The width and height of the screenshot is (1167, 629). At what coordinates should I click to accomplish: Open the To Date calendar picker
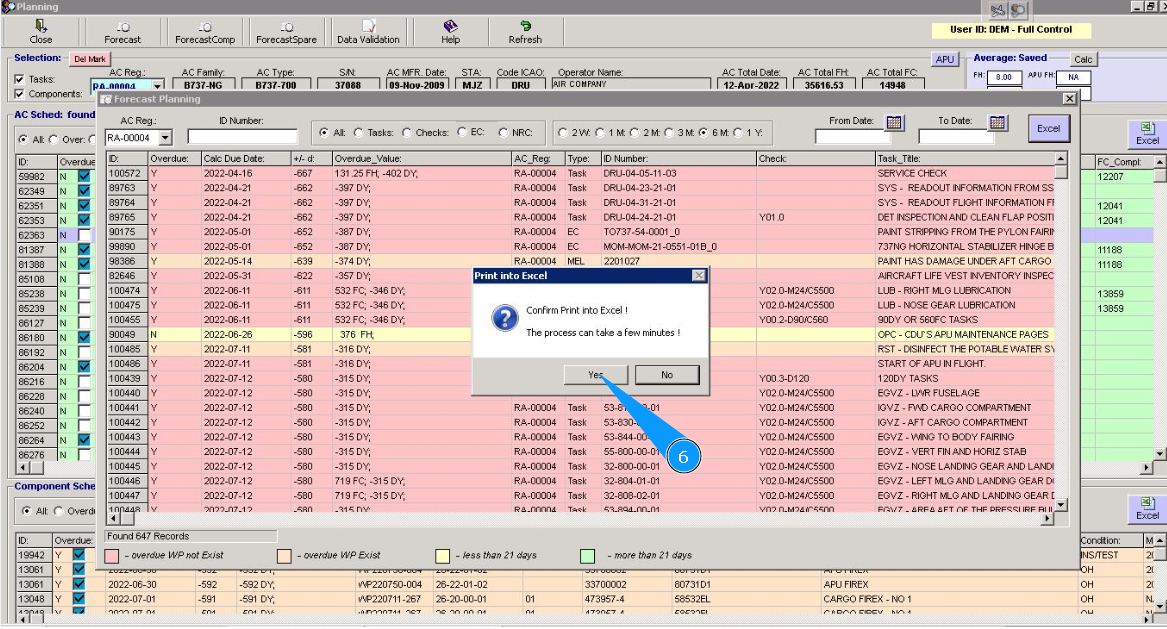click(997, 122)
